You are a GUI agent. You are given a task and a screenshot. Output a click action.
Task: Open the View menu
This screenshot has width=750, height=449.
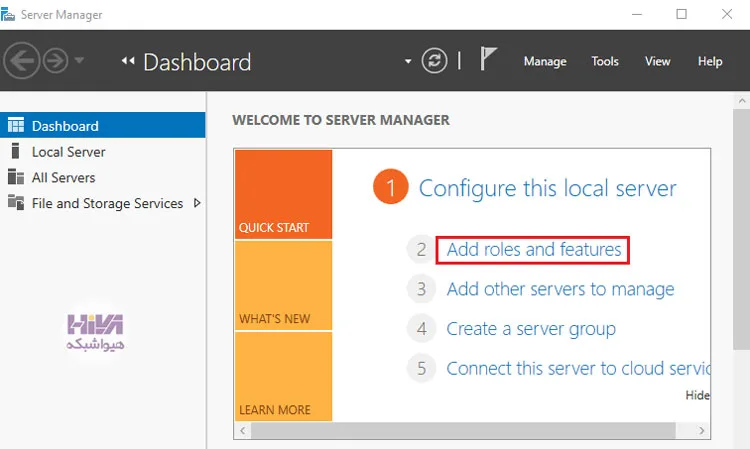pyautogui.click(x=657, y=61)
